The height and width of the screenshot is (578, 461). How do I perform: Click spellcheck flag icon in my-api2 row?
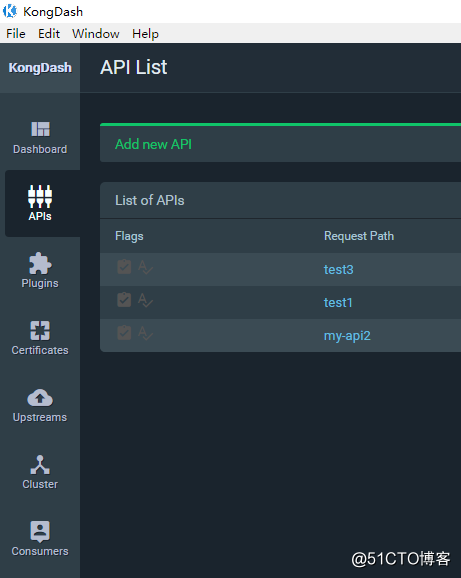[x=145, y=333]
